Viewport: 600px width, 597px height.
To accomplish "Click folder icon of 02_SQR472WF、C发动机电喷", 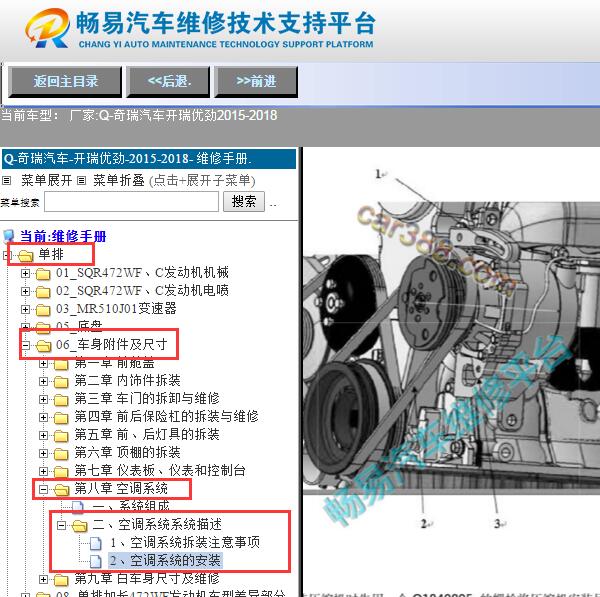I will click(43, 292).
